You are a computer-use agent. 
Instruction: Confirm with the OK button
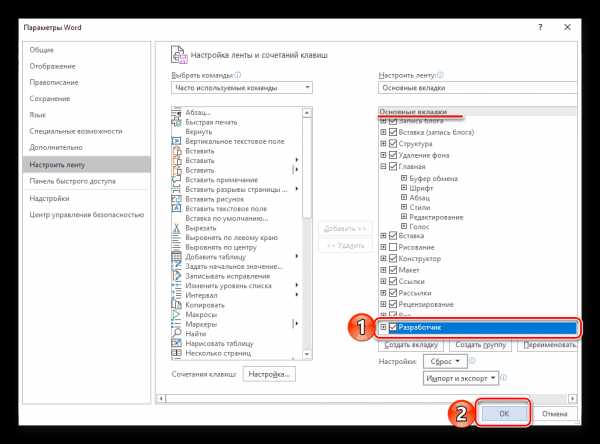click(x=504, y=413)
